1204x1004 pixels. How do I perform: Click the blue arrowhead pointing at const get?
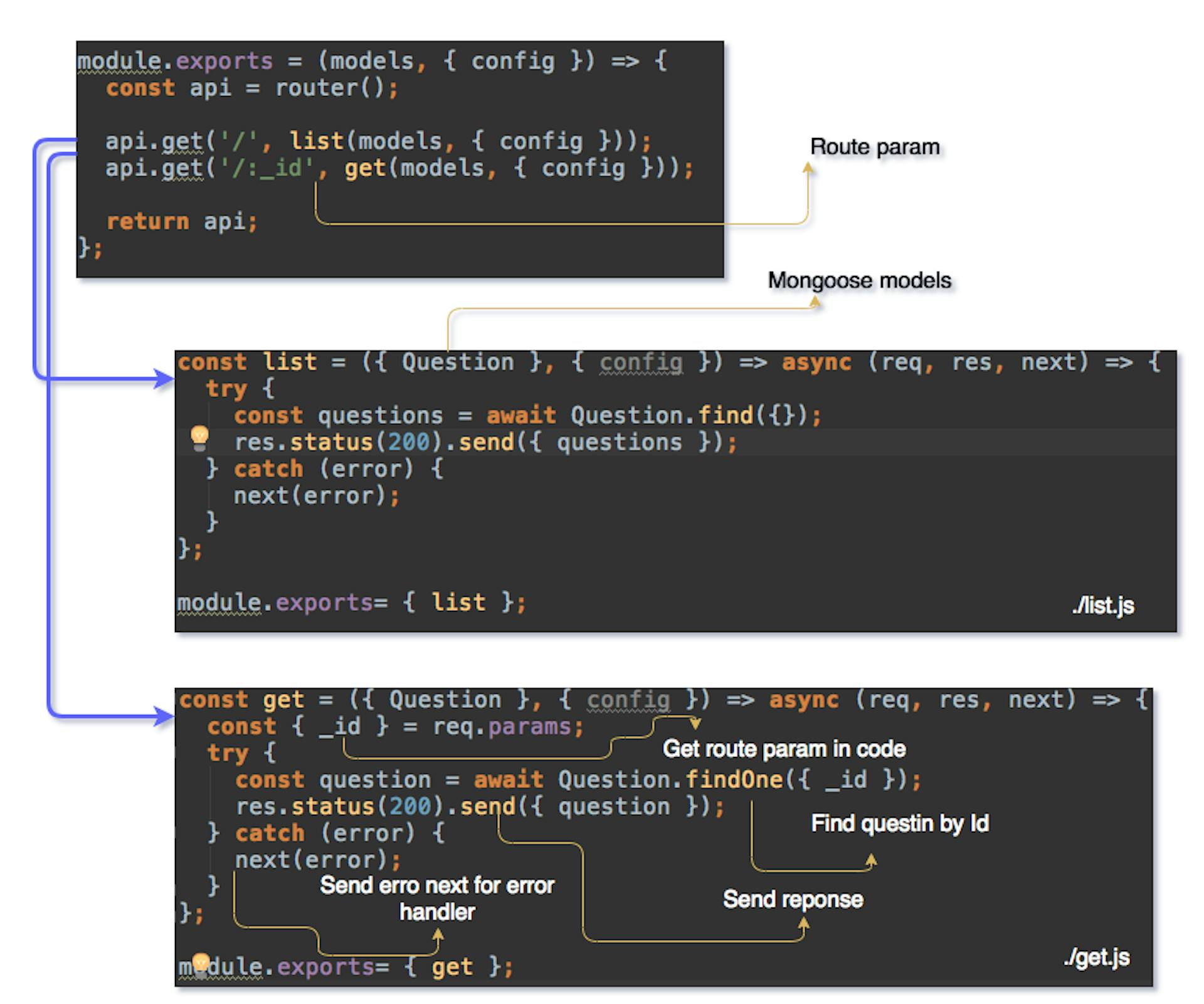click(166, 716)
